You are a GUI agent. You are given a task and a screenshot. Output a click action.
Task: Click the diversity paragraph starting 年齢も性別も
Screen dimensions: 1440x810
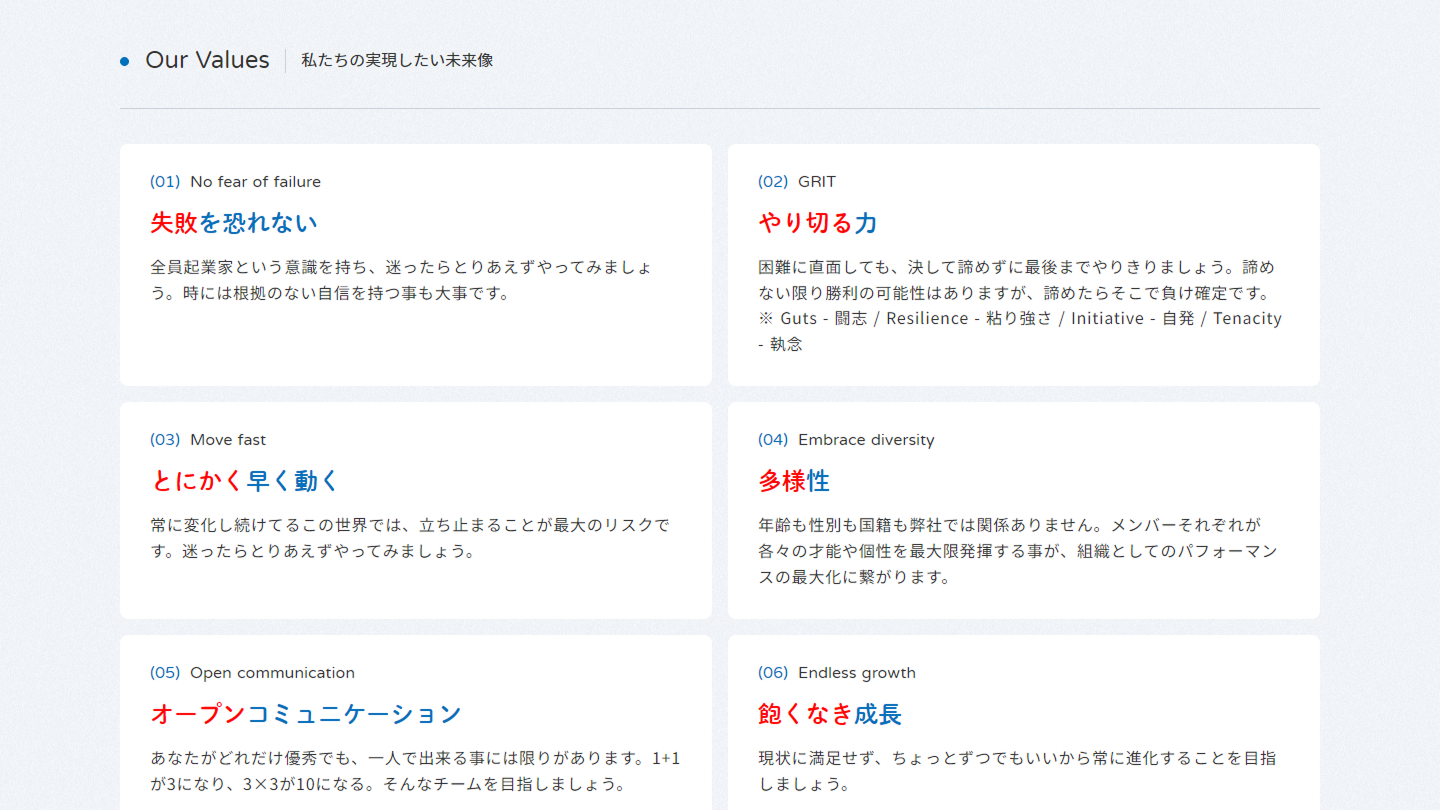(1017, 551)
